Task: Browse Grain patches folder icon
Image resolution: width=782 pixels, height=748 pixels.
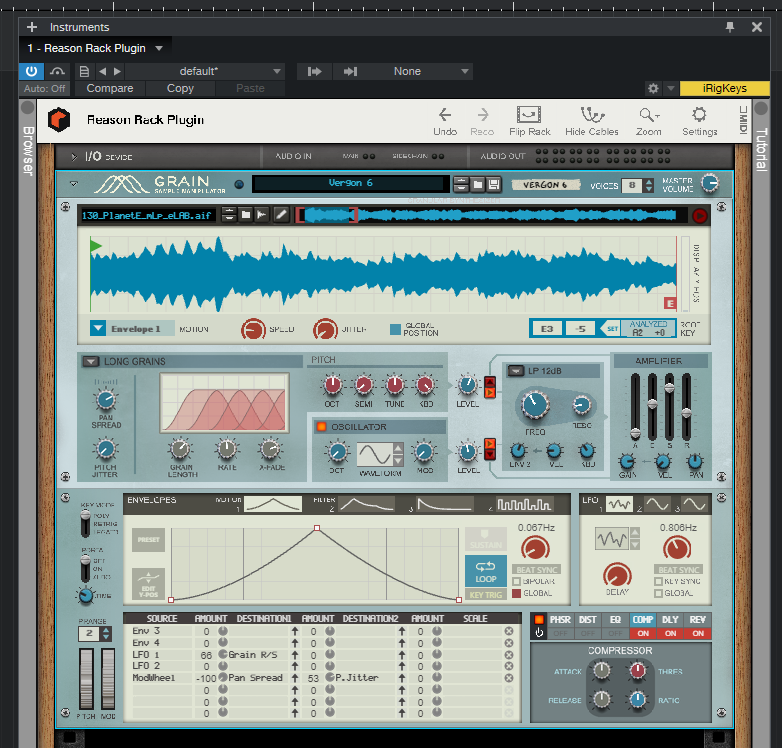Action: tap(477, 185)
